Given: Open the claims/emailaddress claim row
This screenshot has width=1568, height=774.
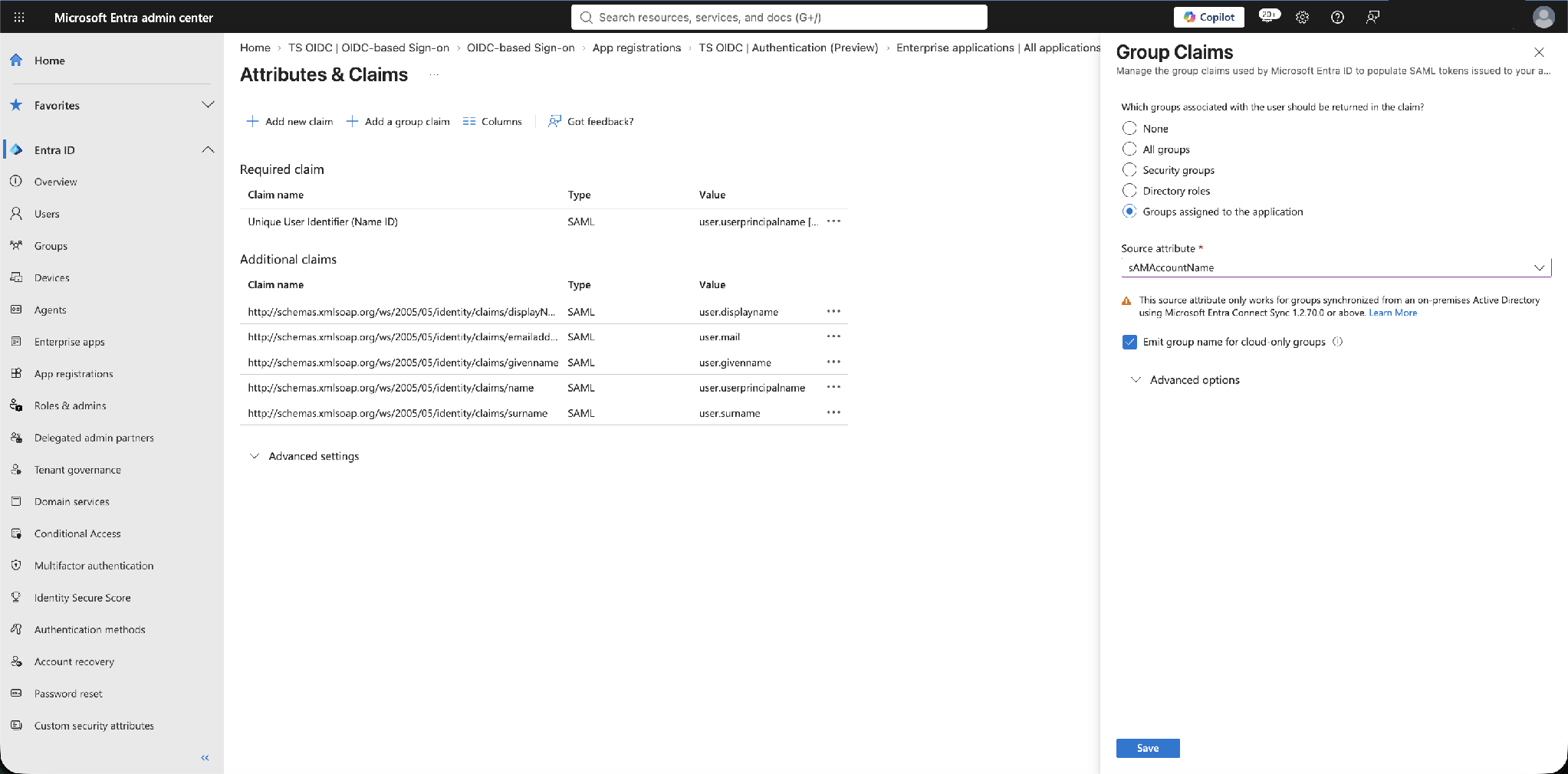Looking at the screenshot, I should pos(544,336).
